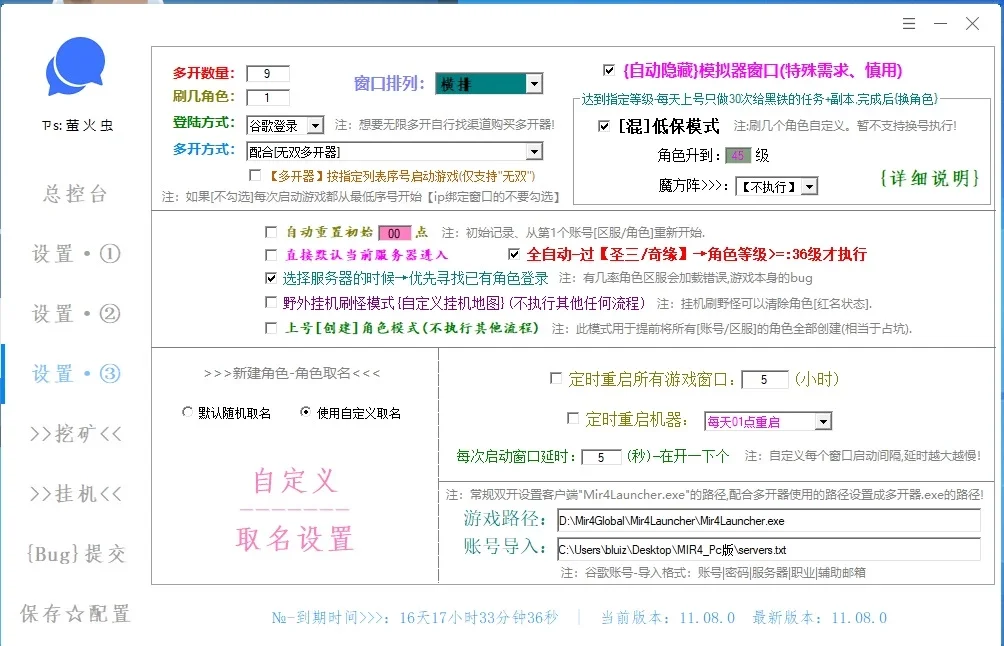Toggle 选择服务器的时候优先寻找已有角色登录 checkbox
Image resolution: width=1004 pixels, height=646 pixels.
271,278
